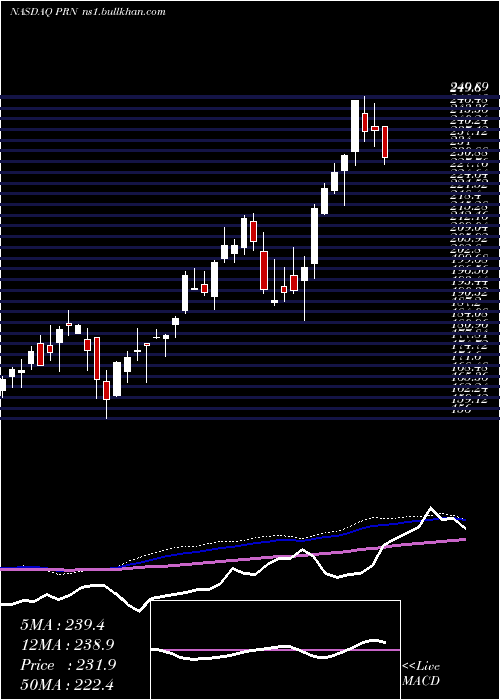Click the MACD inset chart panel
This screenshot has height=700, width=500.
coord(275,650)
